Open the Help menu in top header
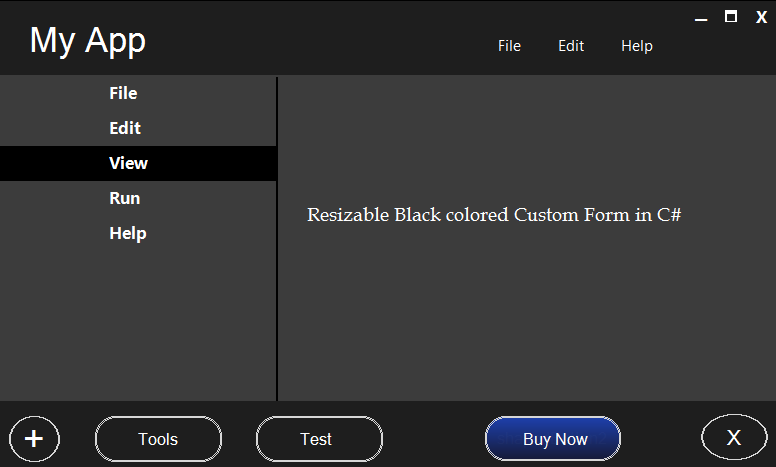The width and height of the screenshot is (776, 467). tap(636, 46)
